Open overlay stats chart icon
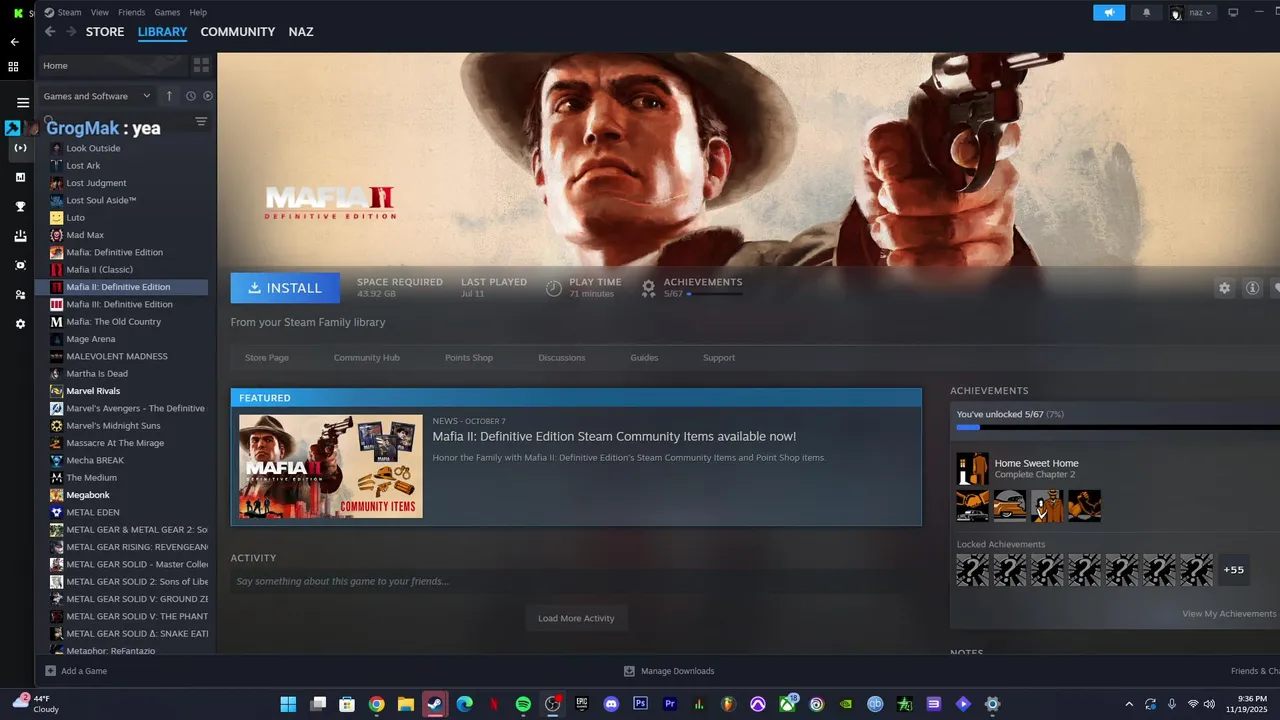Screen dimensions: 1280x720 20,177
